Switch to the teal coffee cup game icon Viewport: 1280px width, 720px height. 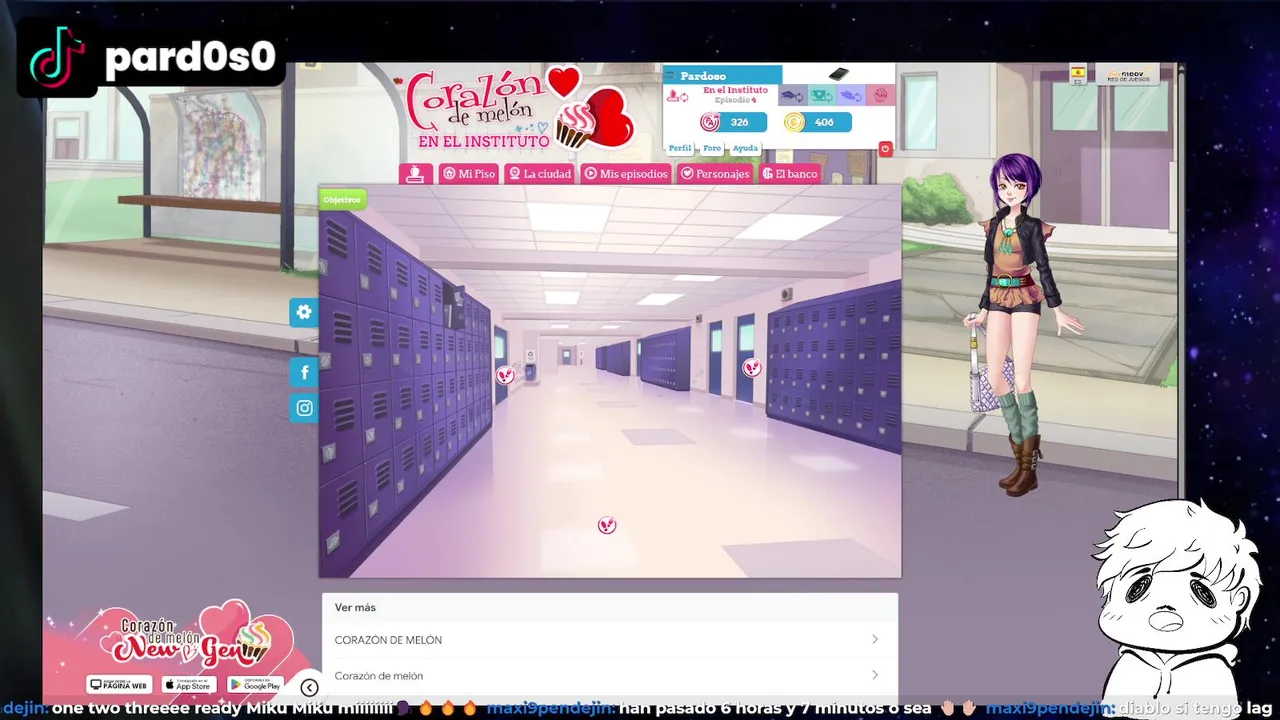click(821, 96)
